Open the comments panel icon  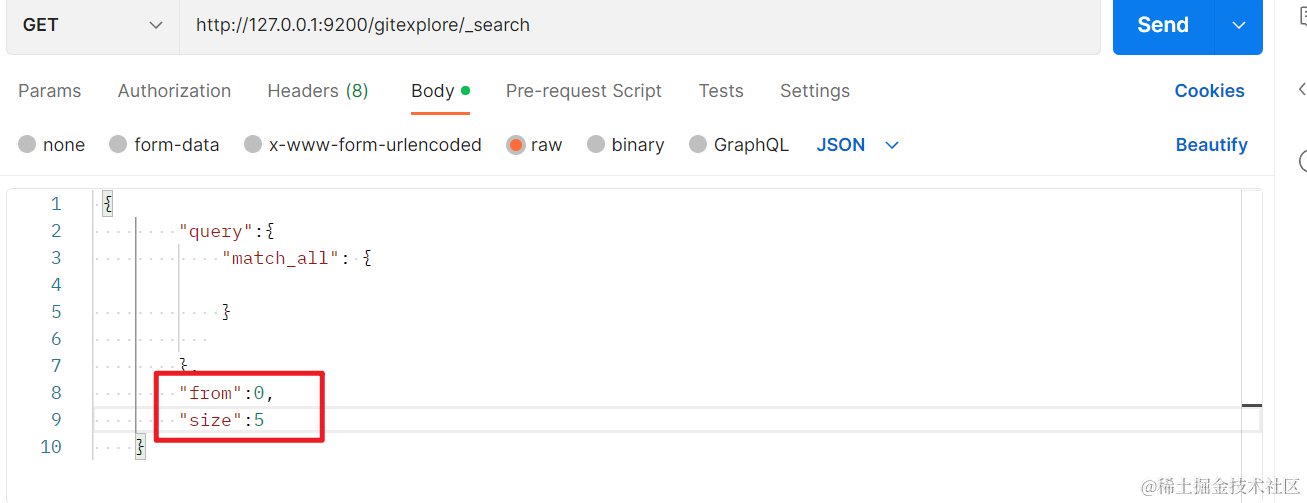pyautogui.click(x=1302, y=14)
